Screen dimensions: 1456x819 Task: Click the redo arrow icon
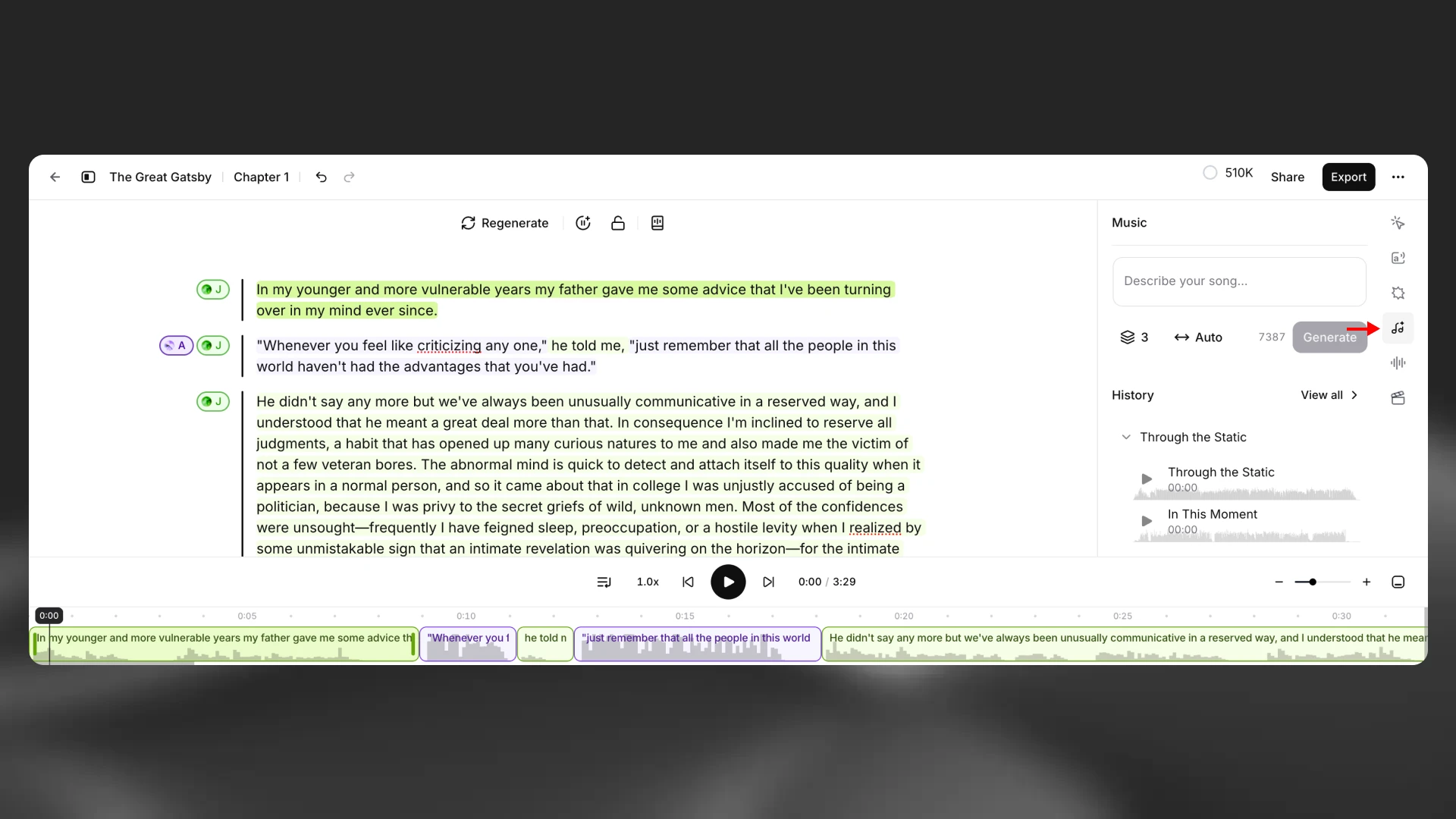(349, 177)
